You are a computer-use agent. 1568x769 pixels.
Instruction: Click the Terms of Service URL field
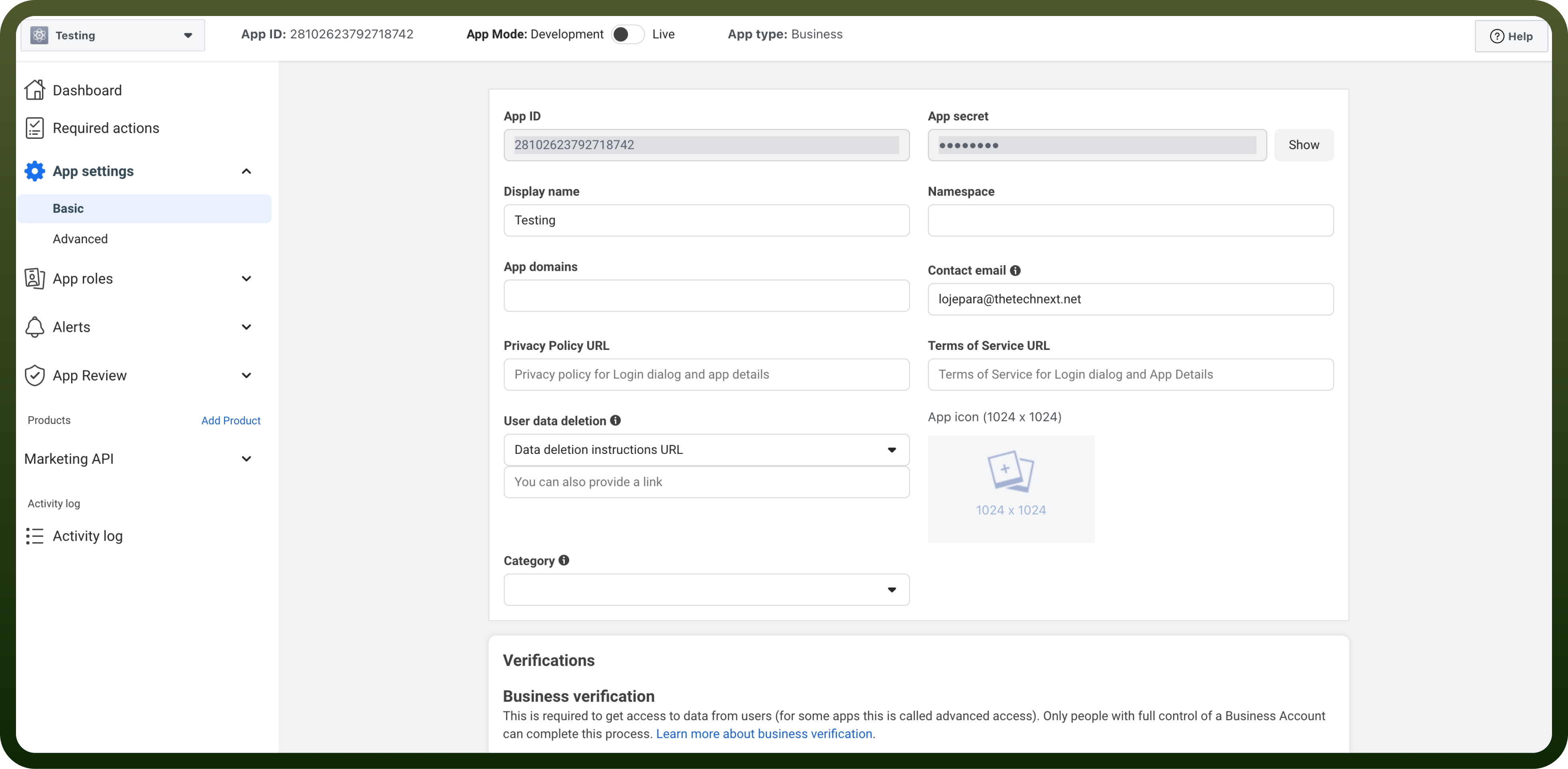tap(1130, 374)
